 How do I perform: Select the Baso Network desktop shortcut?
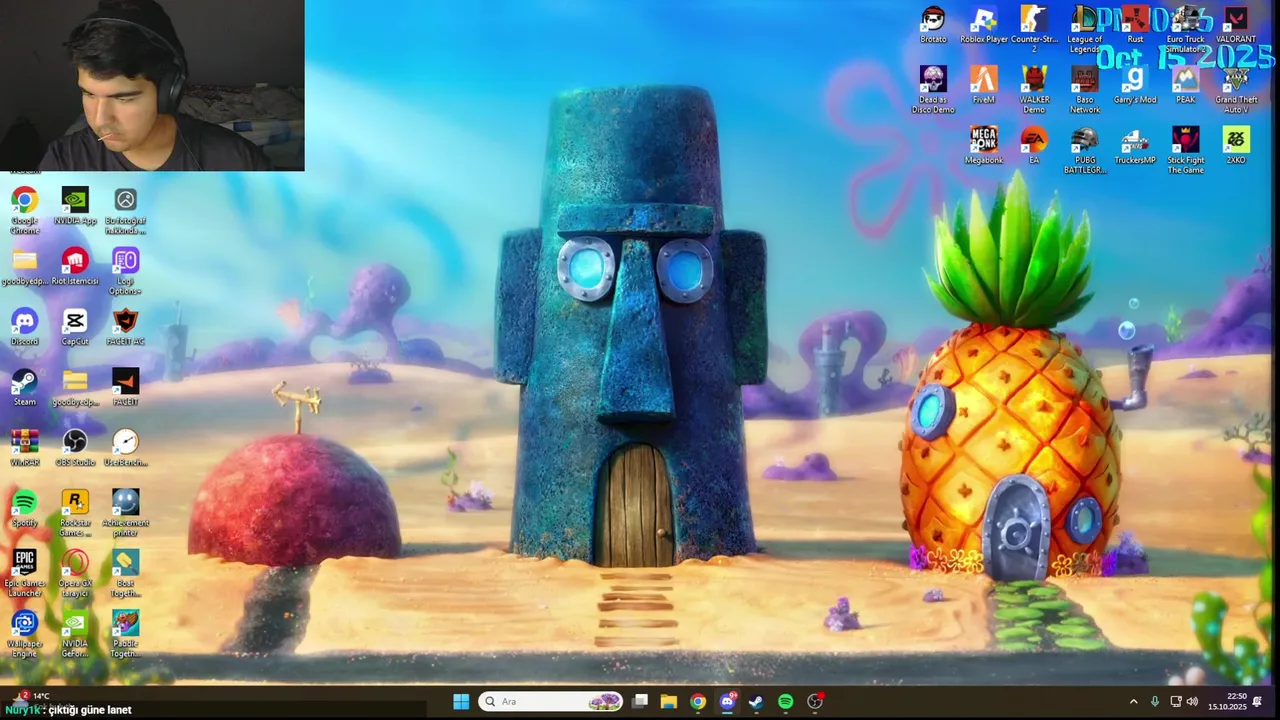pyautogui.click(x=1084, y=90)
